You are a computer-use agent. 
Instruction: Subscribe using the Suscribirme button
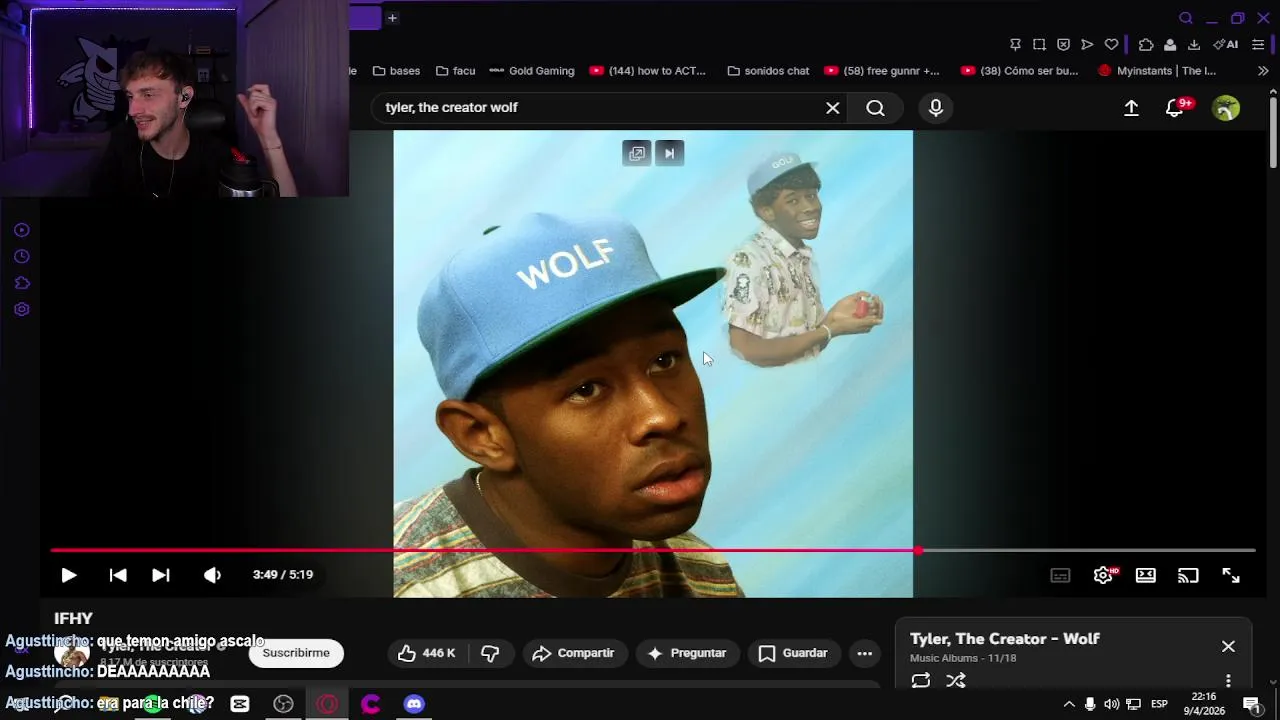[x=296, y=653]
